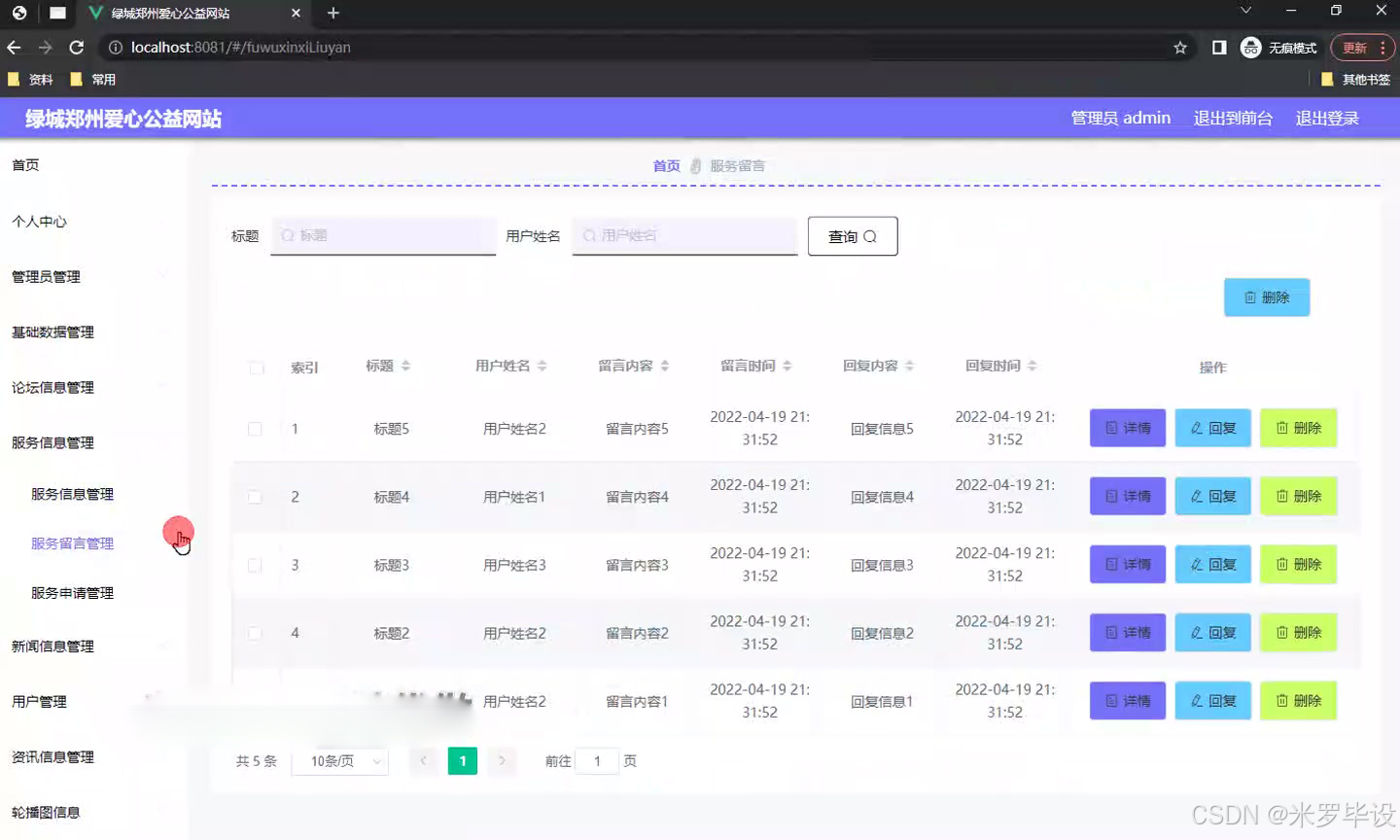Open the 10条/页 page size dropdown
Image resolution: width=1400 pixels, height=840 pixels.
(x=339, y=761)
